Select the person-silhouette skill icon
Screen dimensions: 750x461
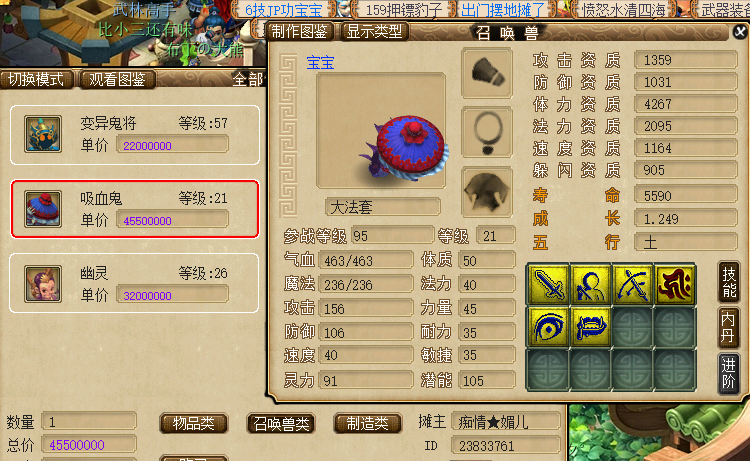click(x=590, y=285)
